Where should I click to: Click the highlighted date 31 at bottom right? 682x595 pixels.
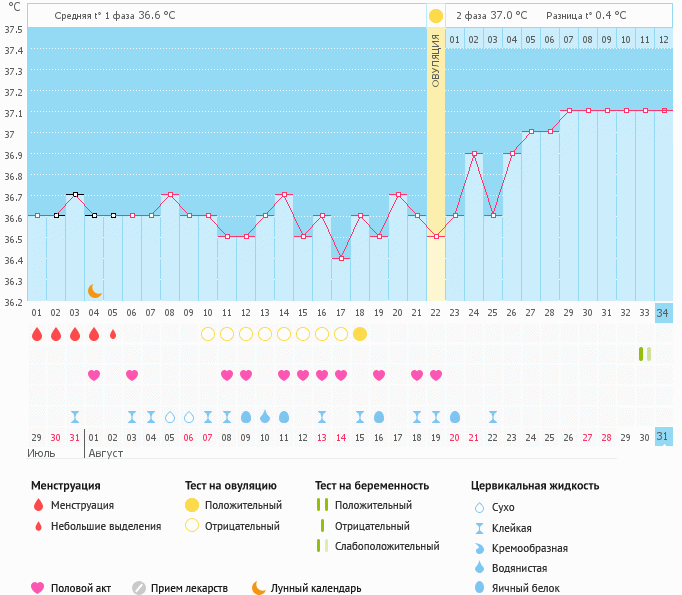click(x=662, y=437)
